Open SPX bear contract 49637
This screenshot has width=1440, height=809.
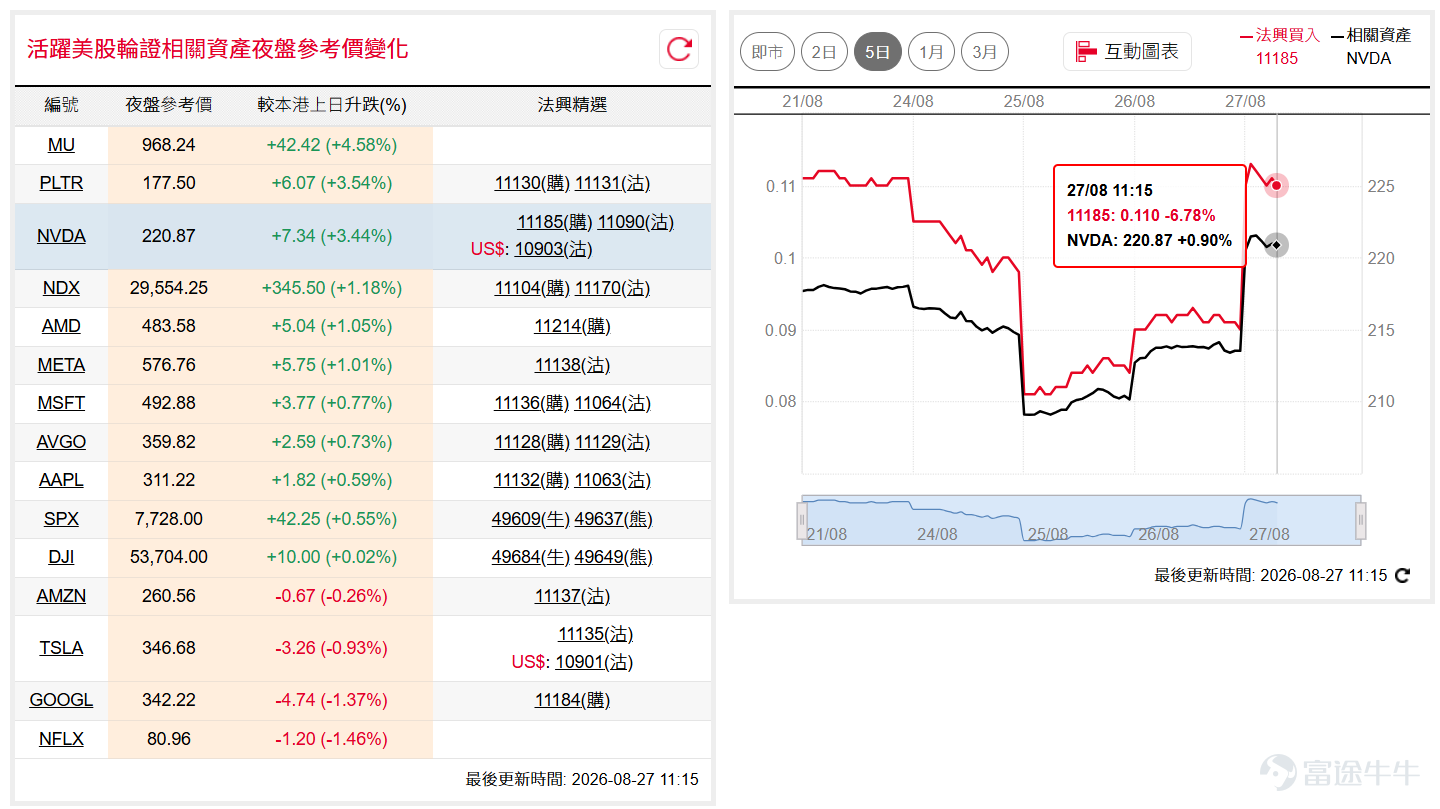pos(613,519)
